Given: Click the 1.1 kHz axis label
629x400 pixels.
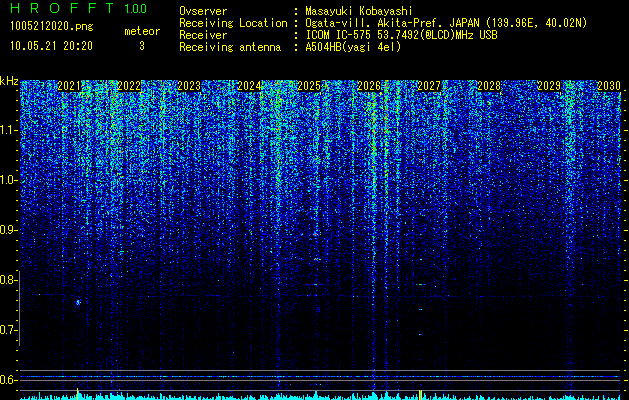Looking at the screenshot, I should click(8, 130).
